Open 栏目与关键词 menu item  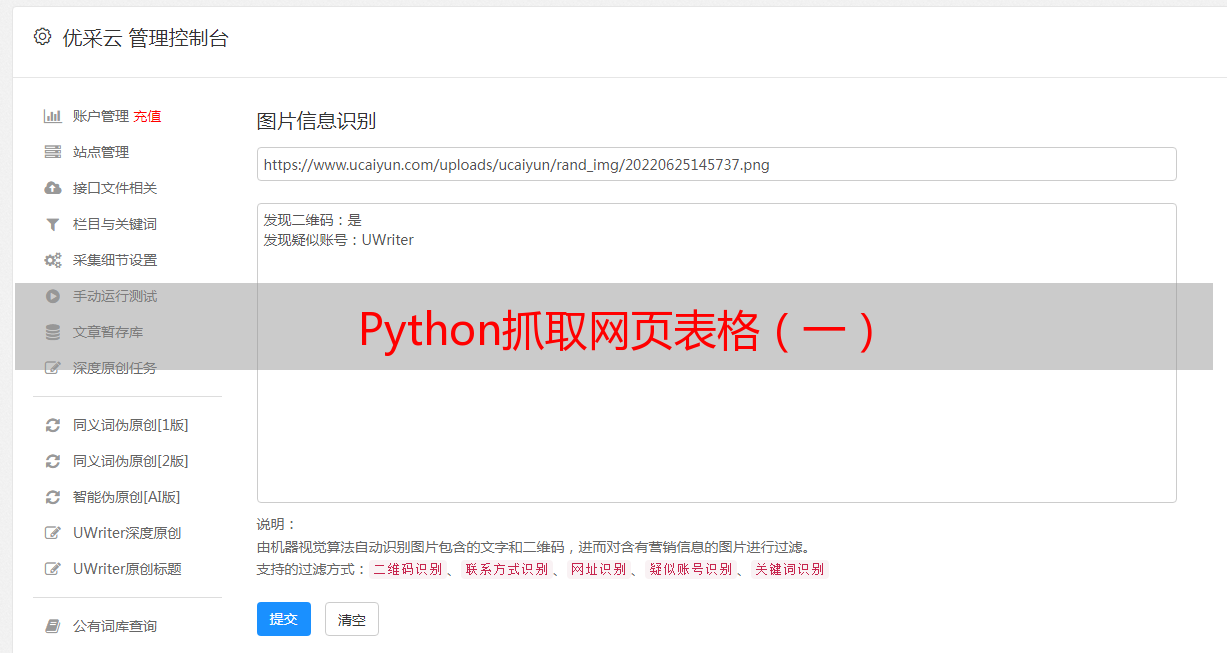pos(115,224)
